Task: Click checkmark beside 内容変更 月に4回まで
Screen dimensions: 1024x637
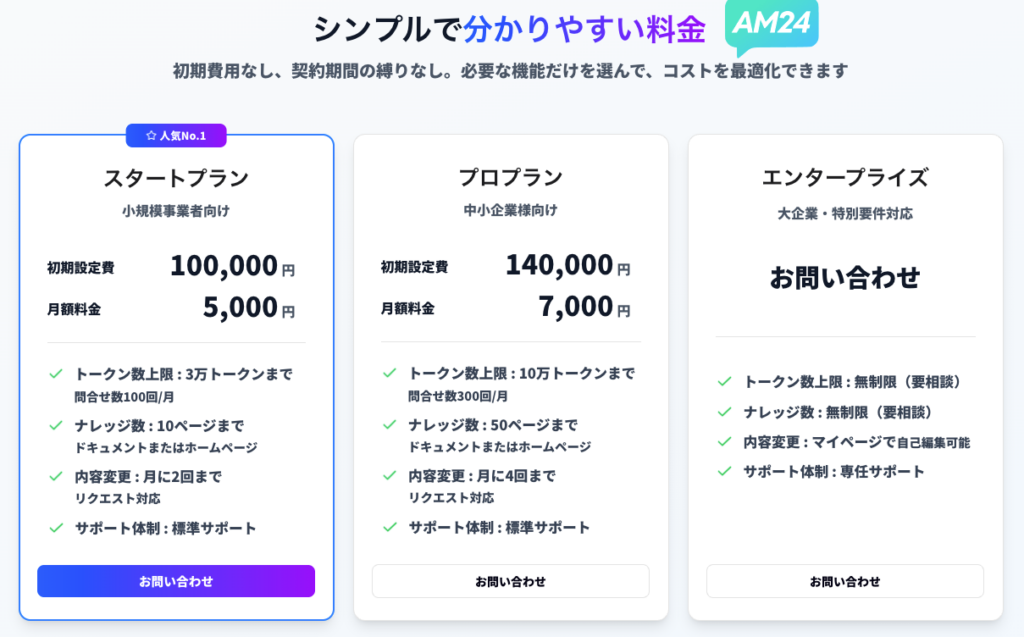Action: tap(390, 476)
